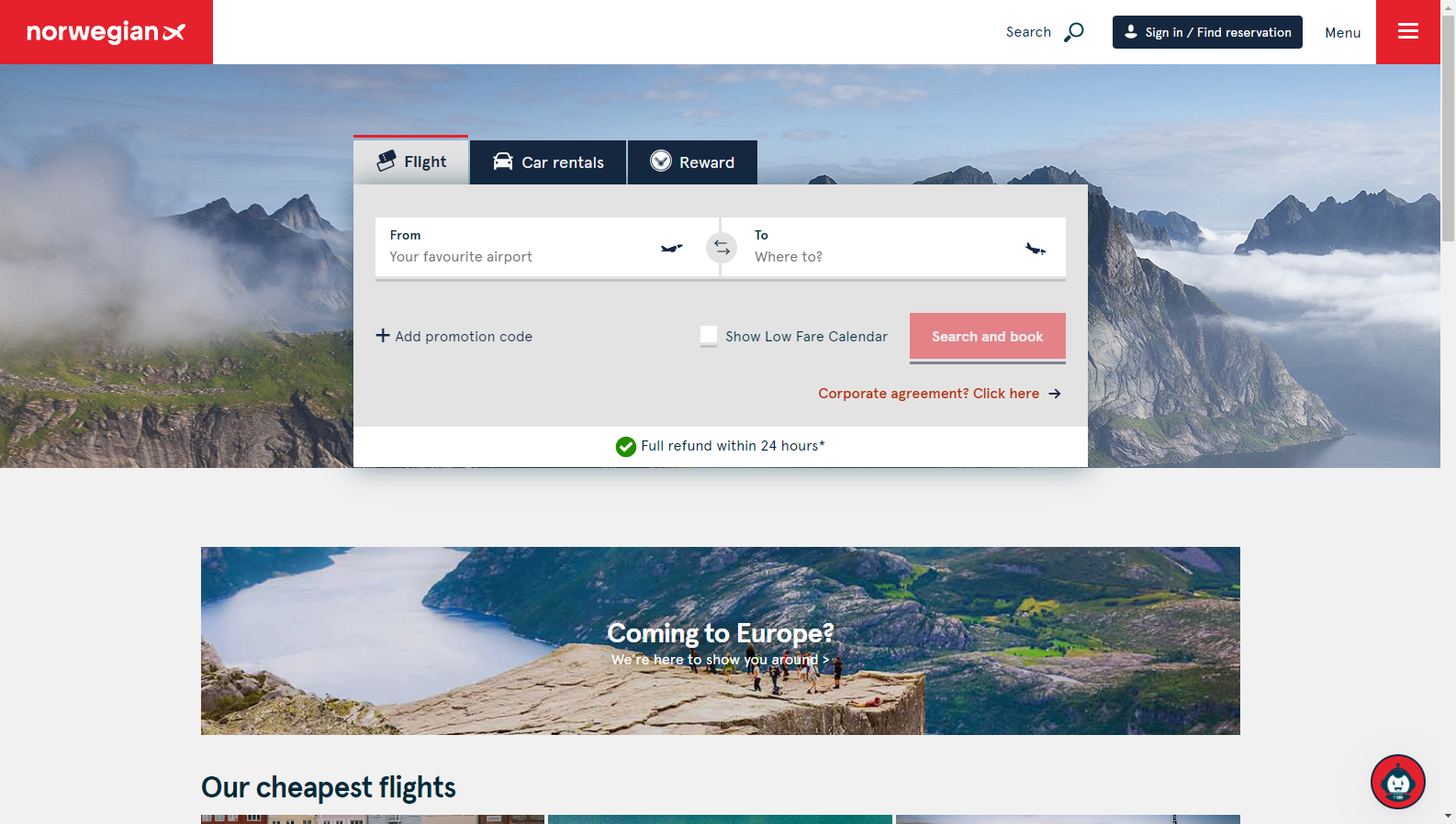The height and width of the screenshot is (824, 1456).
Task: Click Sign in / Find reservation
Action: (1207, 32)
